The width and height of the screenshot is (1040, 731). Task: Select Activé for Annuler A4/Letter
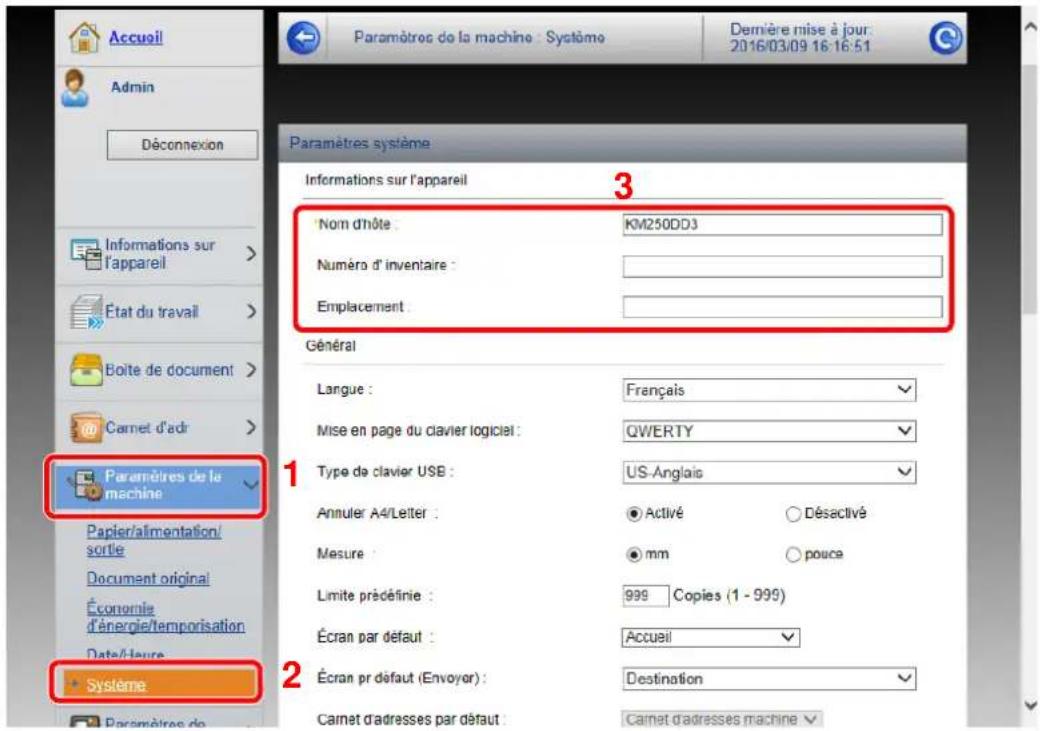point(634,514)
